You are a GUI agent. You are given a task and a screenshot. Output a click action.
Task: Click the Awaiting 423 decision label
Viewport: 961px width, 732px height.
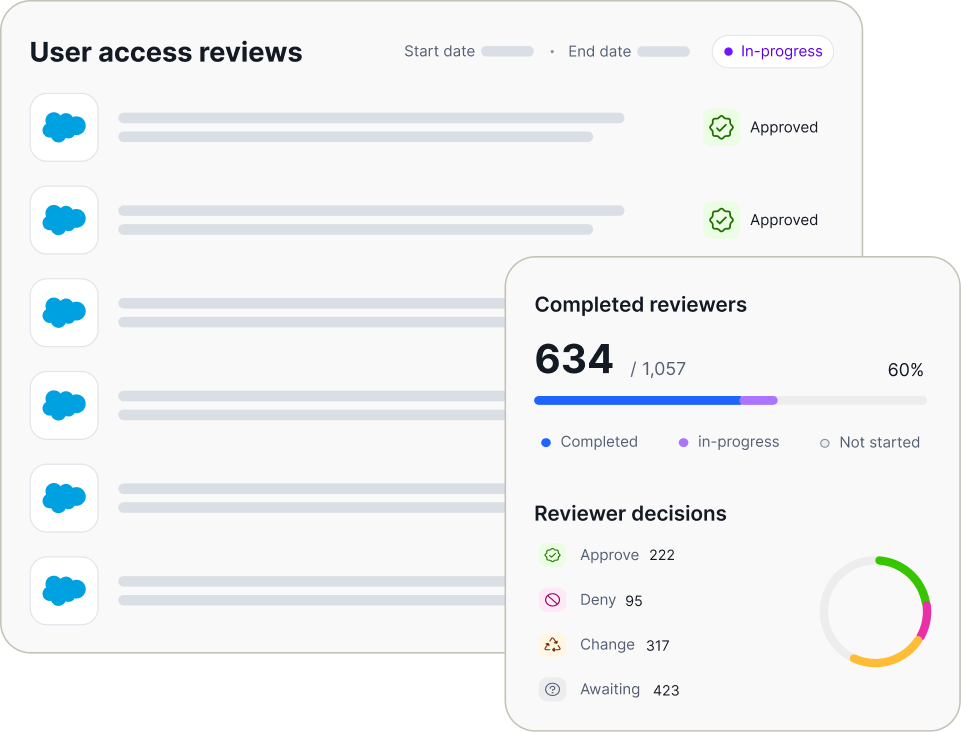coord(629,689)
